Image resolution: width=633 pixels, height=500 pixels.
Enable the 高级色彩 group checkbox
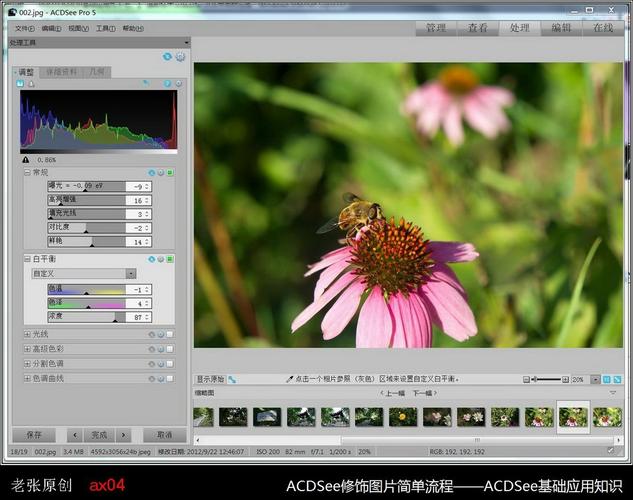point(170,349)
